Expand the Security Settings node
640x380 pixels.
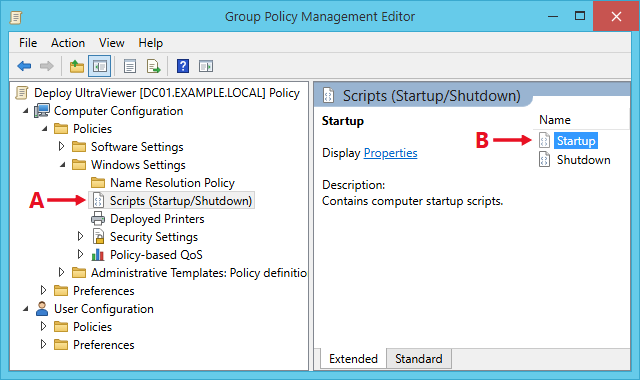coord(80,236)
